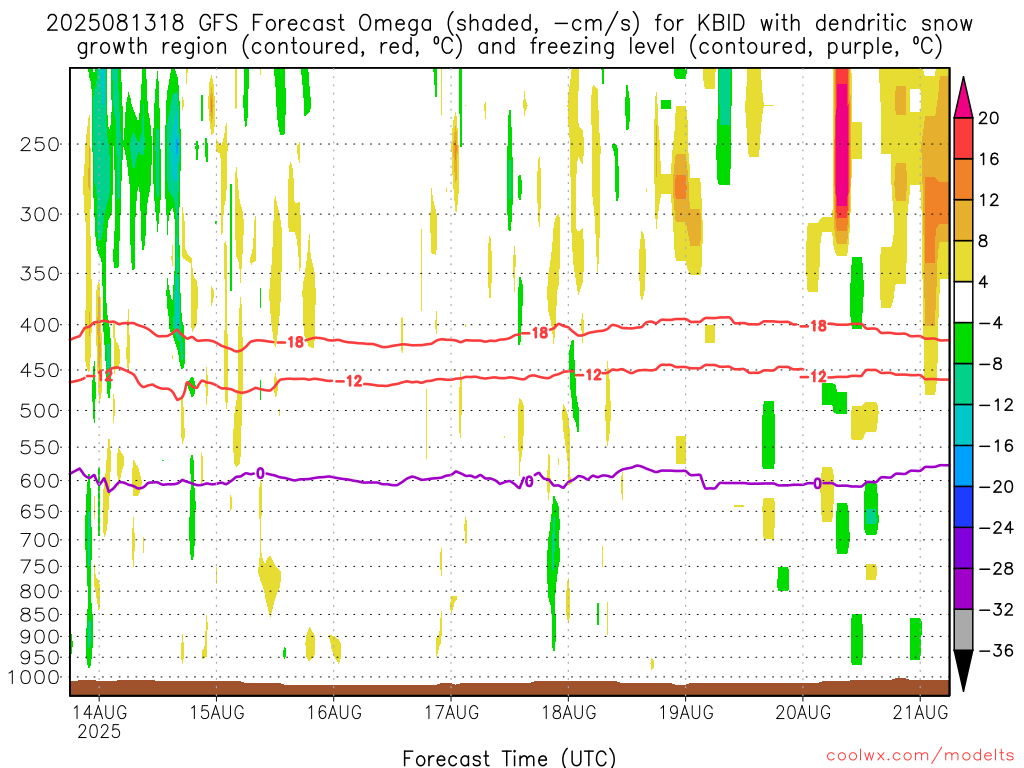1024x768 pixels.
Task: Click the 21AUG date label
Action: 920,712
